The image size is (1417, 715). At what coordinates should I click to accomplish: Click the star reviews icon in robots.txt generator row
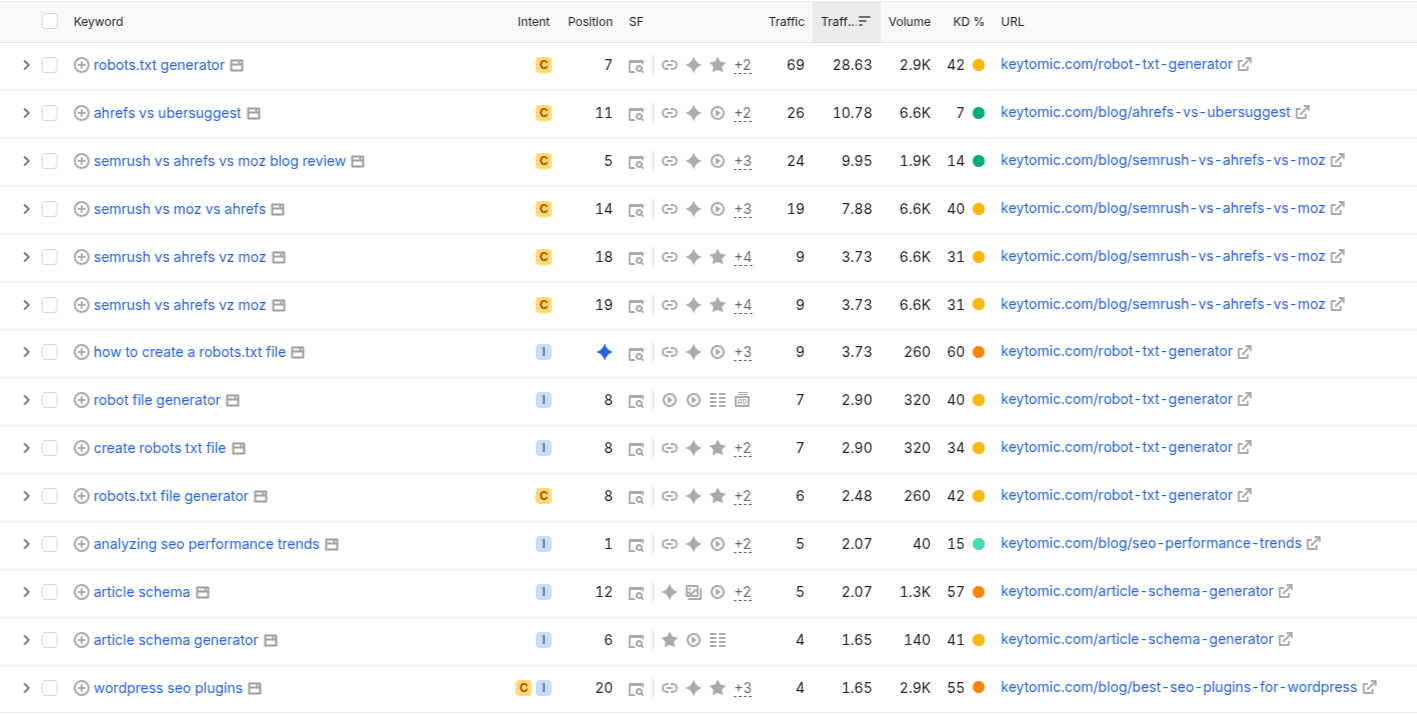tap(717, 65)
